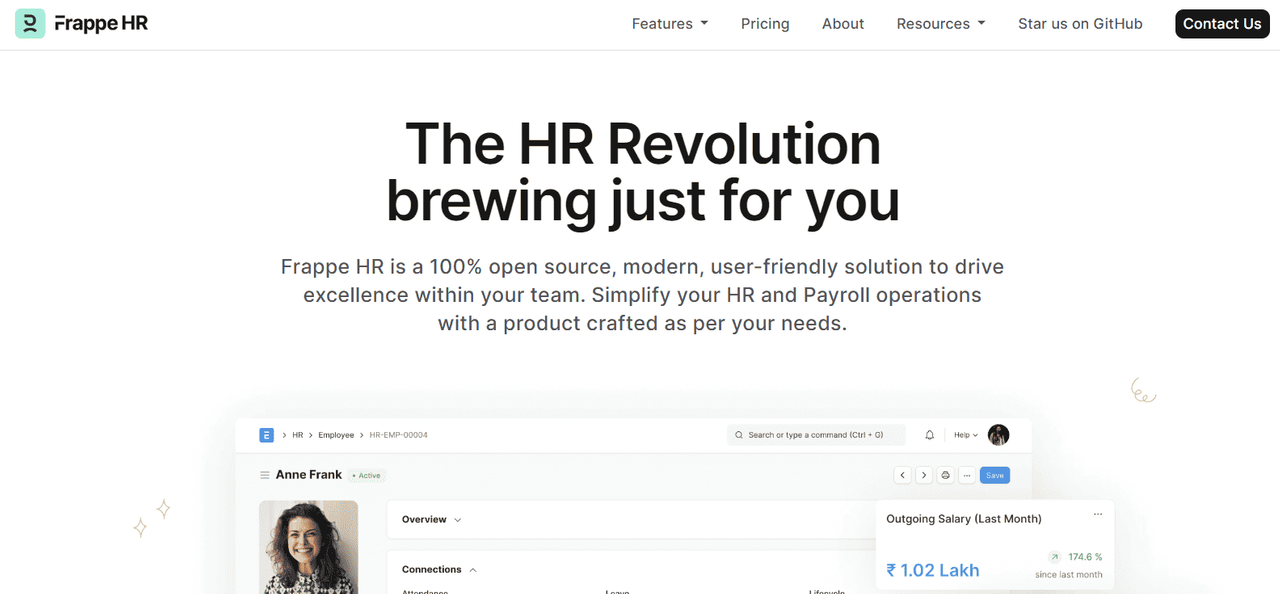
Task: Open the notifications bell
Action: (930, 435)
